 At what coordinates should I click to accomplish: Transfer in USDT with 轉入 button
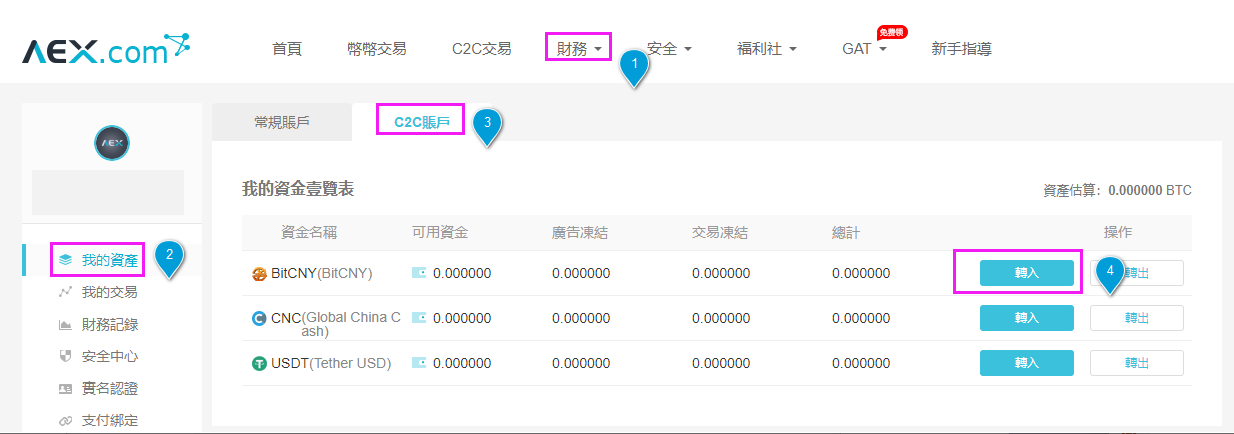click(x=1026, y=363)
